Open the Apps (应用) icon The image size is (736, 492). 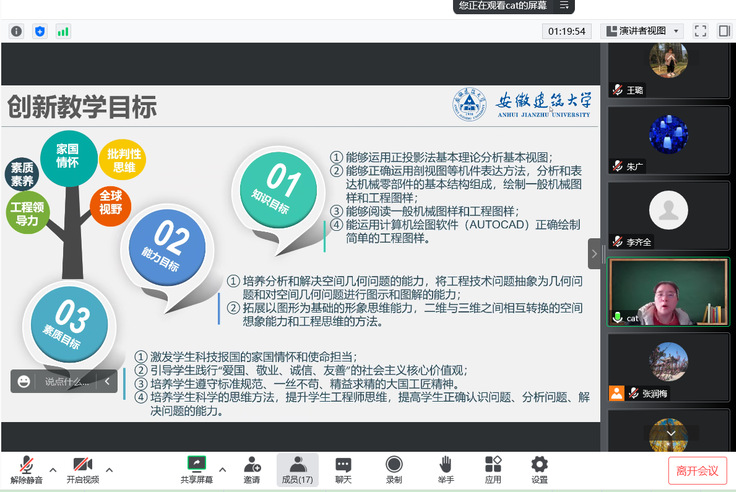(x=493, y=469)
